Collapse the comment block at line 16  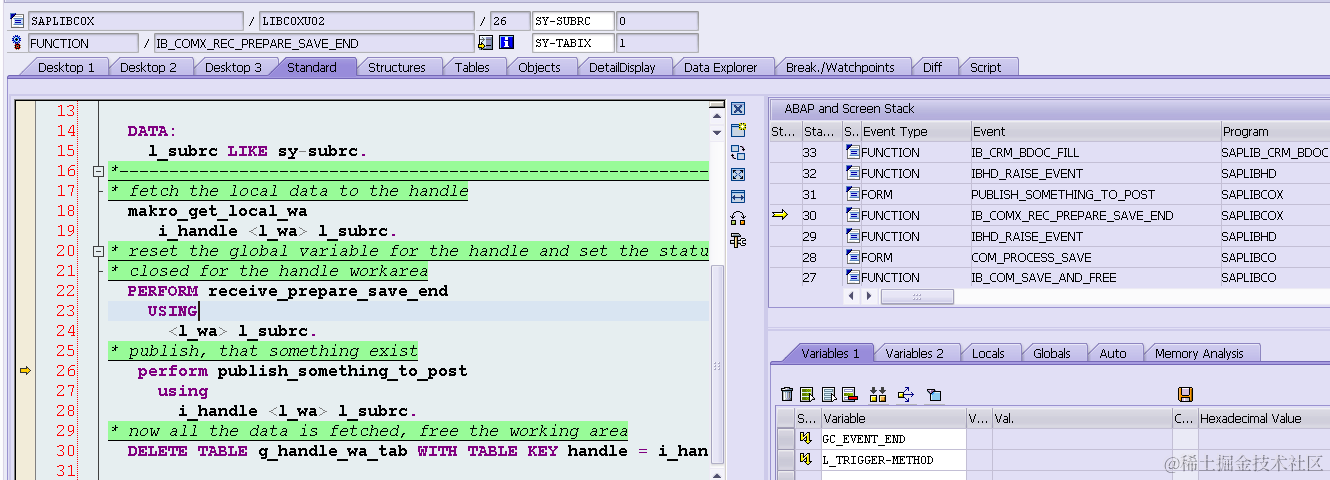(98, 171)
